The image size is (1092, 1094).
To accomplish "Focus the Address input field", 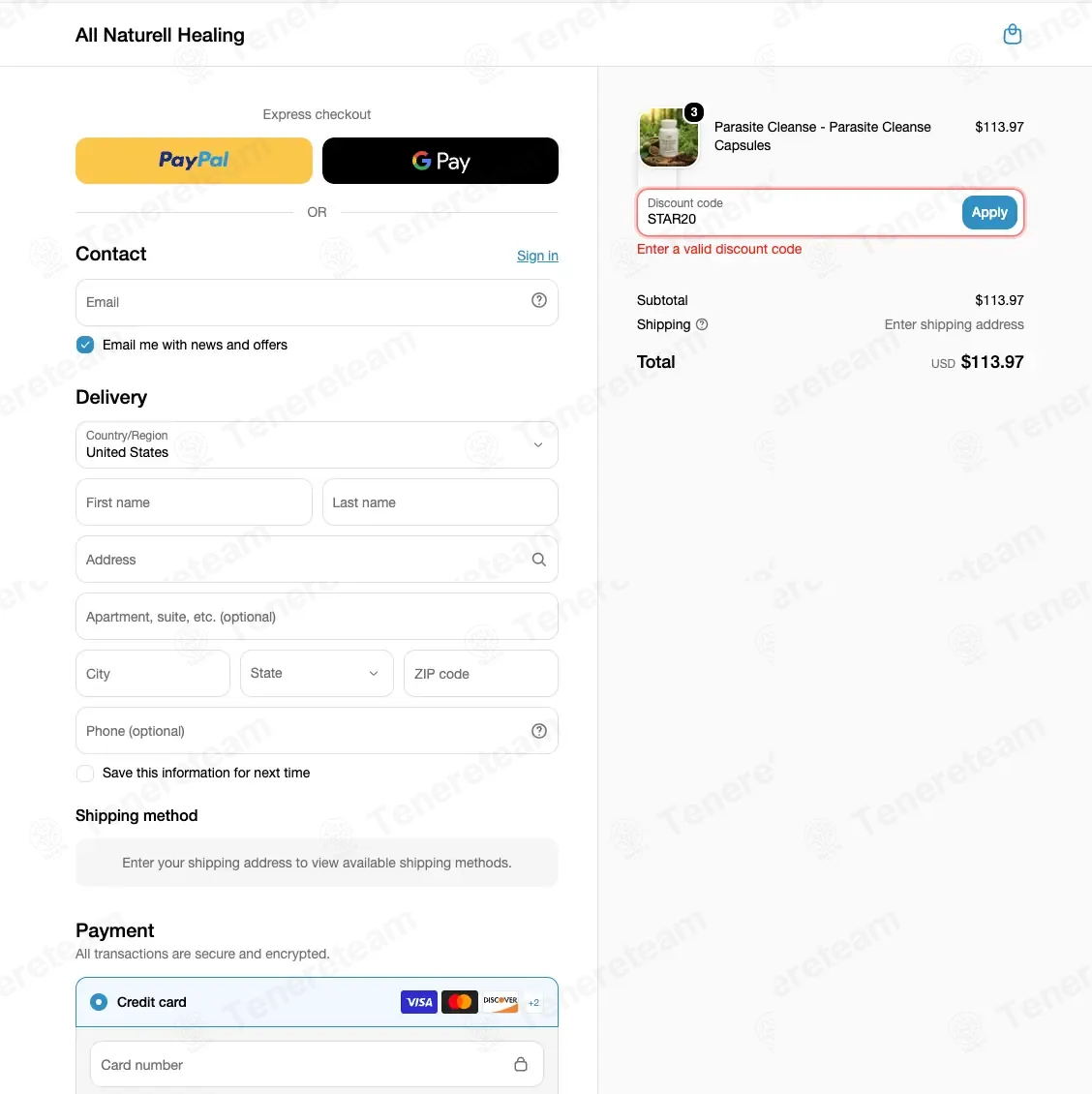I will click(x=317, y=560).
